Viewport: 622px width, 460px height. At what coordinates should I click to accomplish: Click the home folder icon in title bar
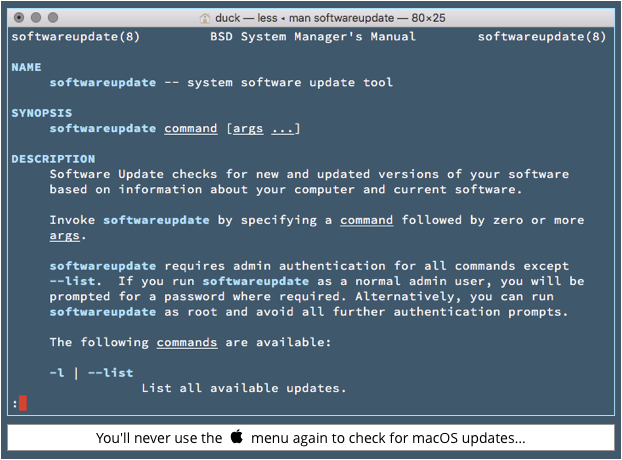click(x=205, y=18)
